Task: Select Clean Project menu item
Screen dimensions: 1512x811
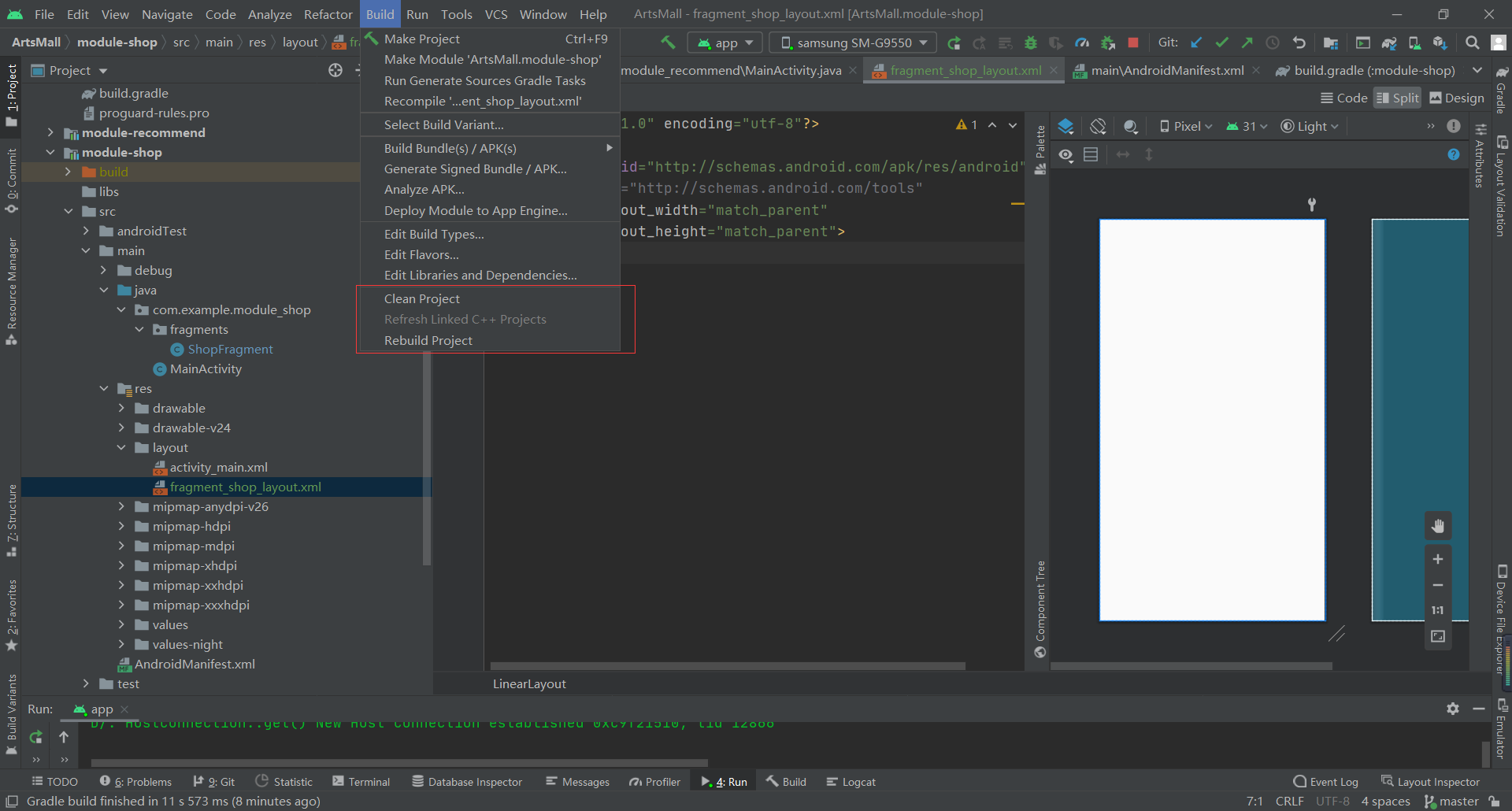Action: coord(488,298)
